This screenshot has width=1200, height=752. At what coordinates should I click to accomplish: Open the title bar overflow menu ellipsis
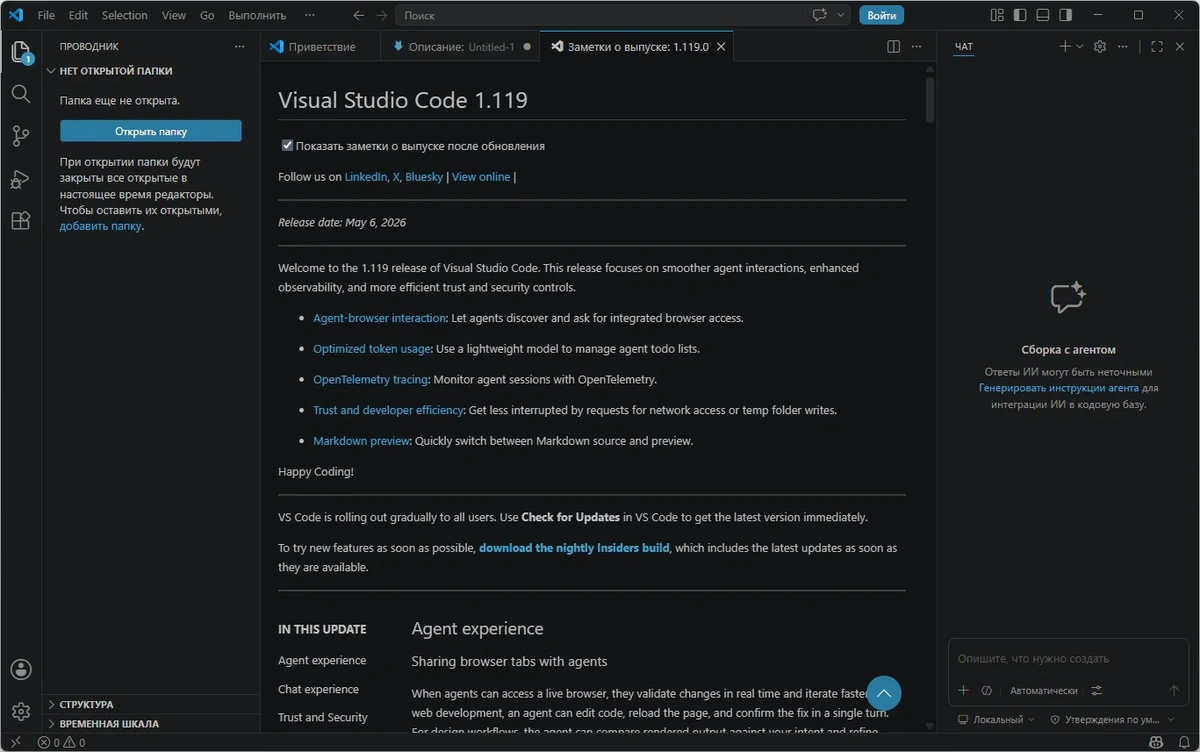click(310, 15)
